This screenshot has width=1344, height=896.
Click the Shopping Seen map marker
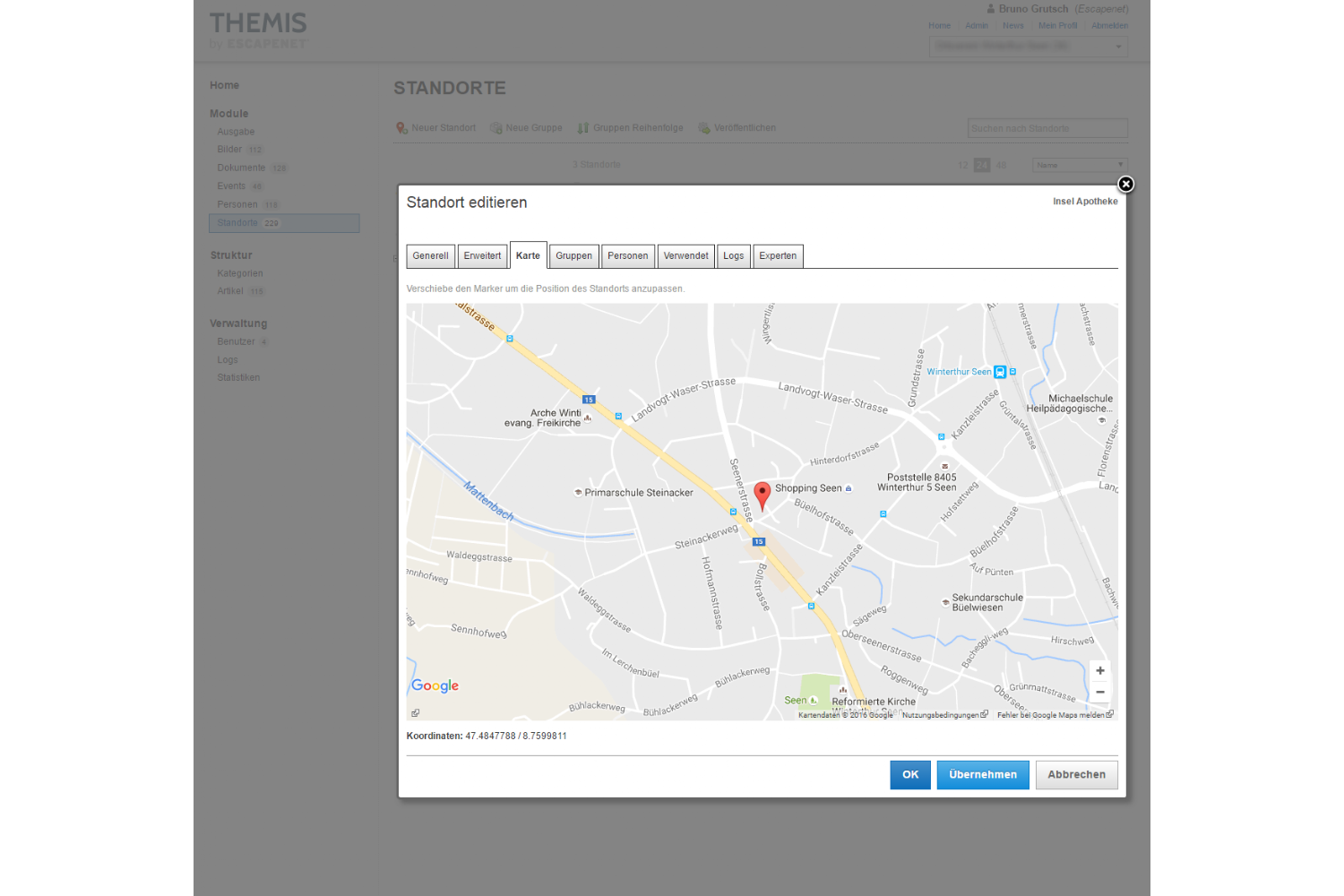click(849, 488)
